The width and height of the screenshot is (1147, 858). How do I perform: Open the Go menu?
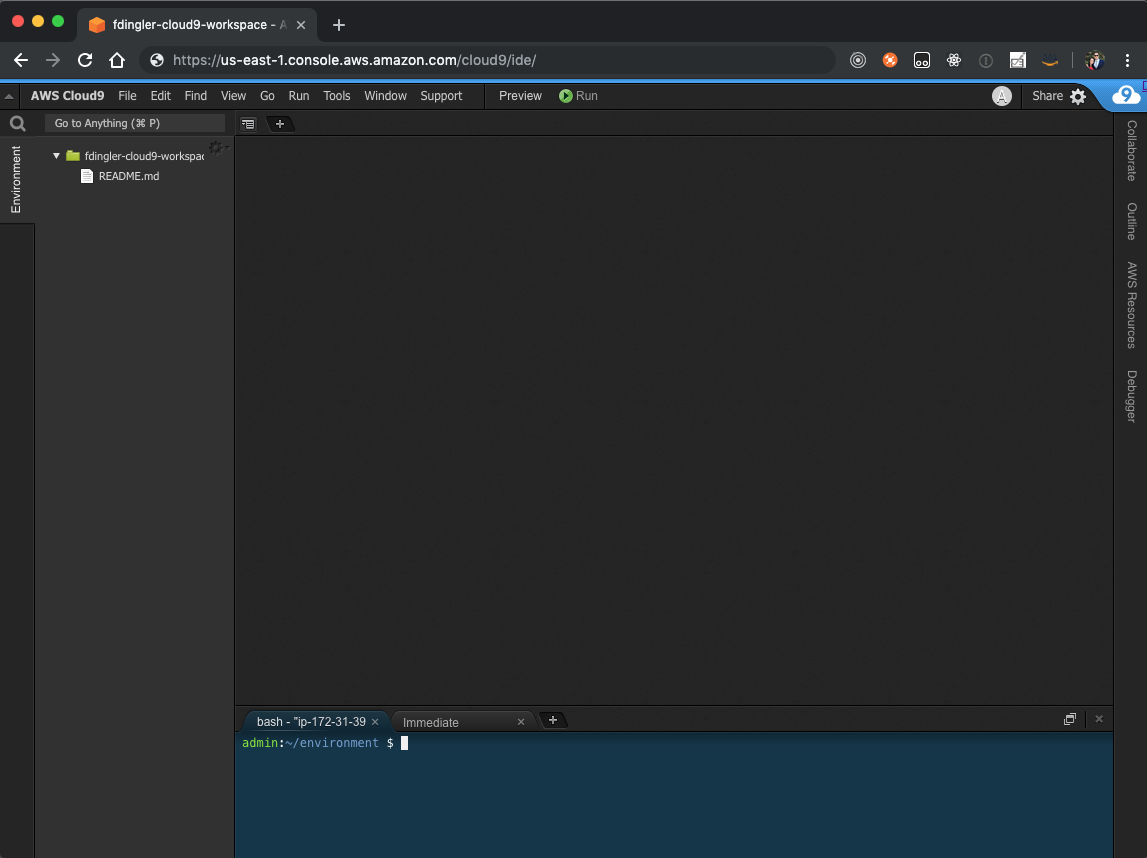(x=267, y=96)
